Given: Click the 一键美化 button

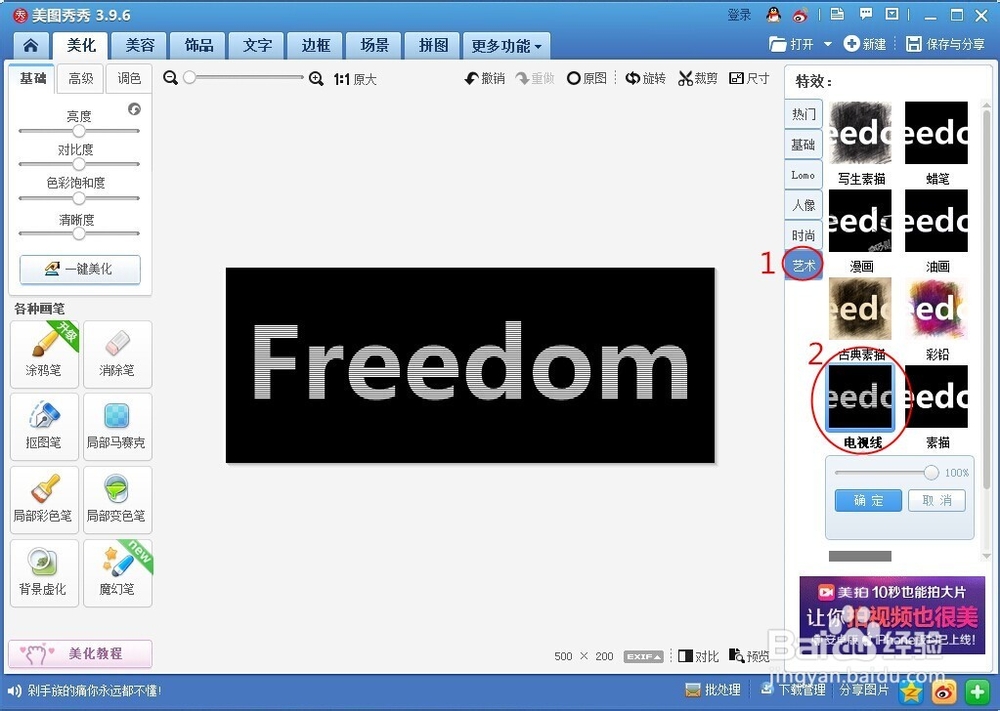Looking at the screenshot, I should tap(80, 269).
